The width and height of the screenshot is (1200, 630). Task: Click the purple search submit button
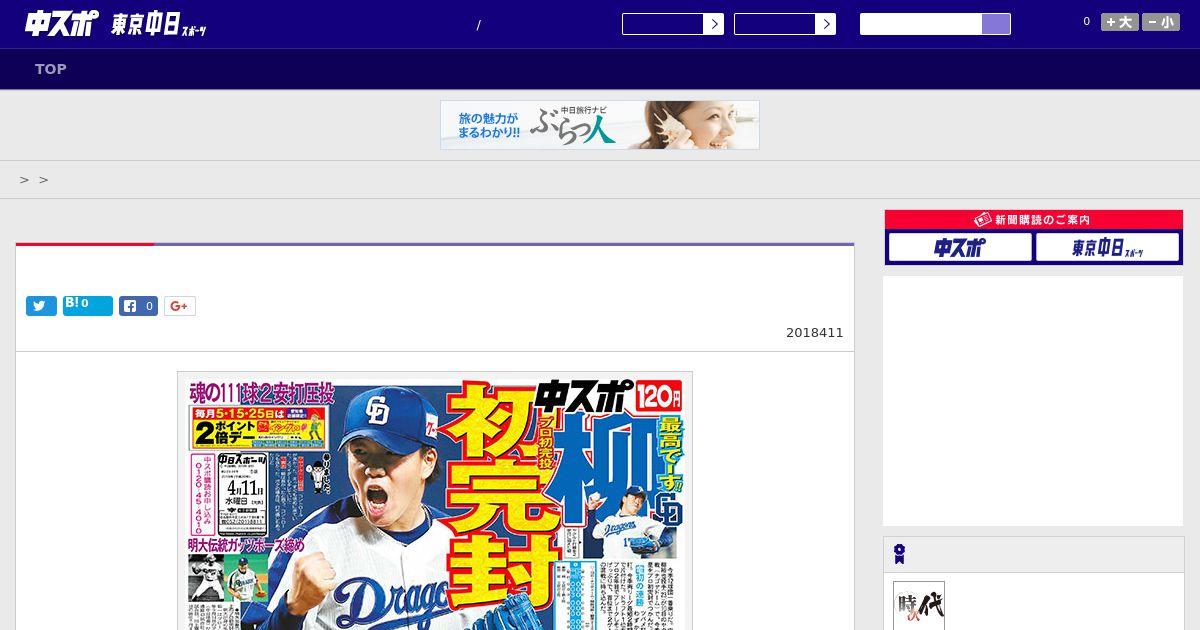(996, 24)
